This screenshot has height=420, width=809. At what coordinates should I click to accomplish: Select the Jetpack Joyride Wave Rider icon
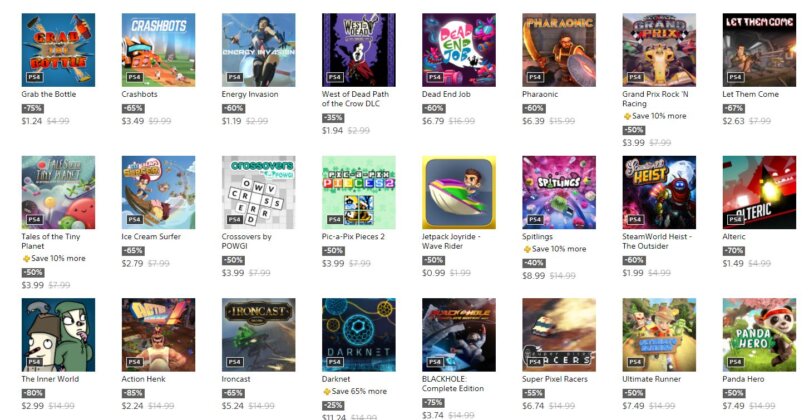tap(459, 192)
